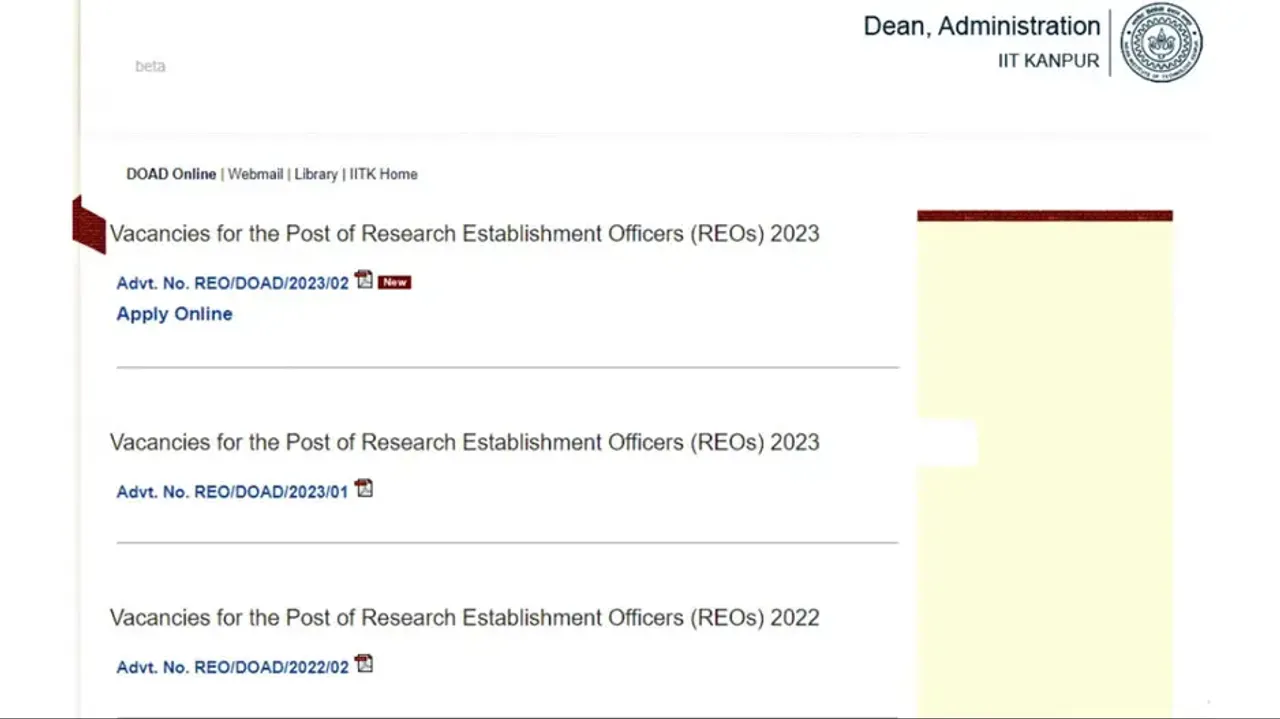Click the Apply Online link
The height and width of the screenshot is (719, 1280).
click(174, 314)
